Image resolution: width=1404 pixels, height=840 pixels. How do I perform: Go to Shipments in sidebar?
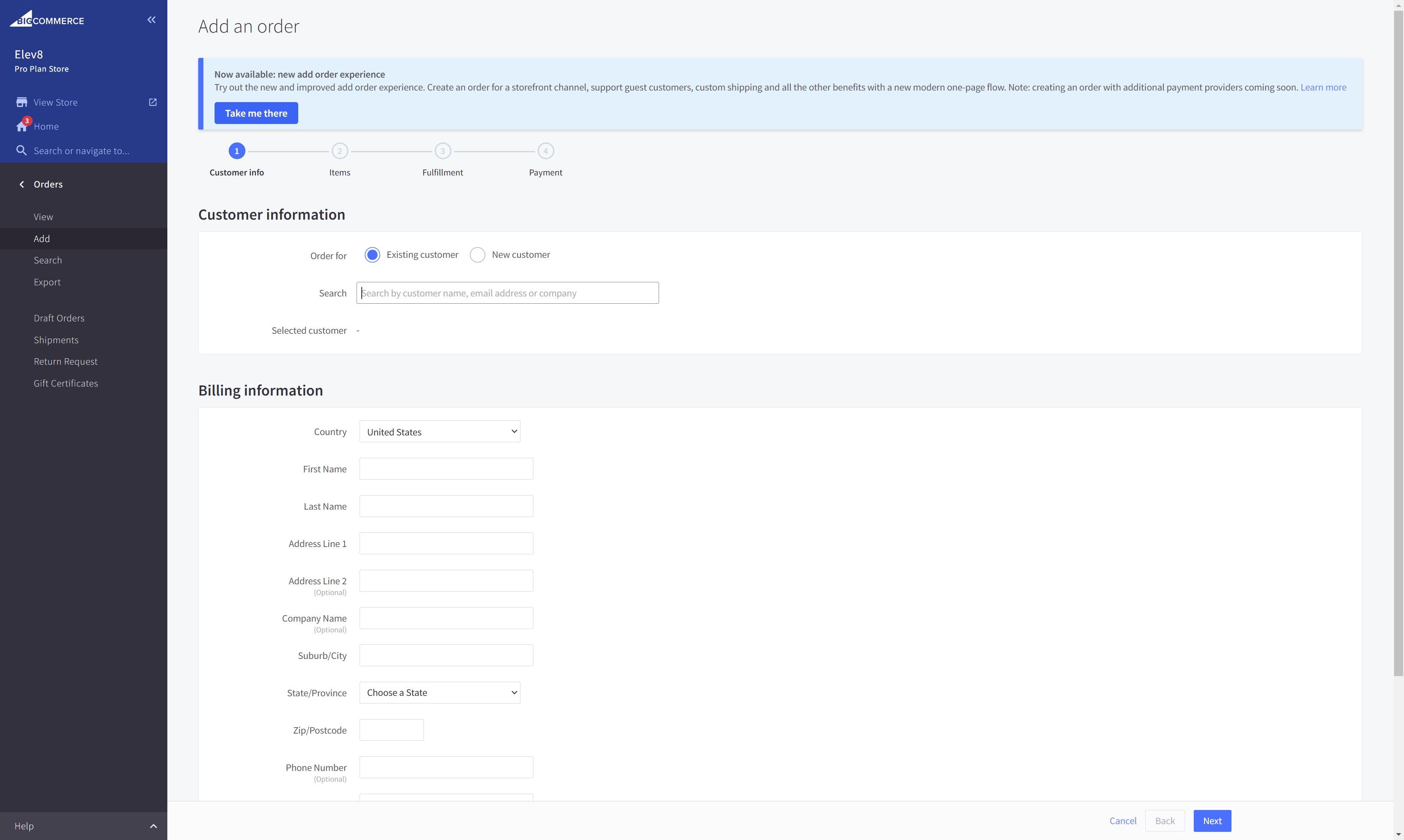pyautogui.click(x=56, y=340)
